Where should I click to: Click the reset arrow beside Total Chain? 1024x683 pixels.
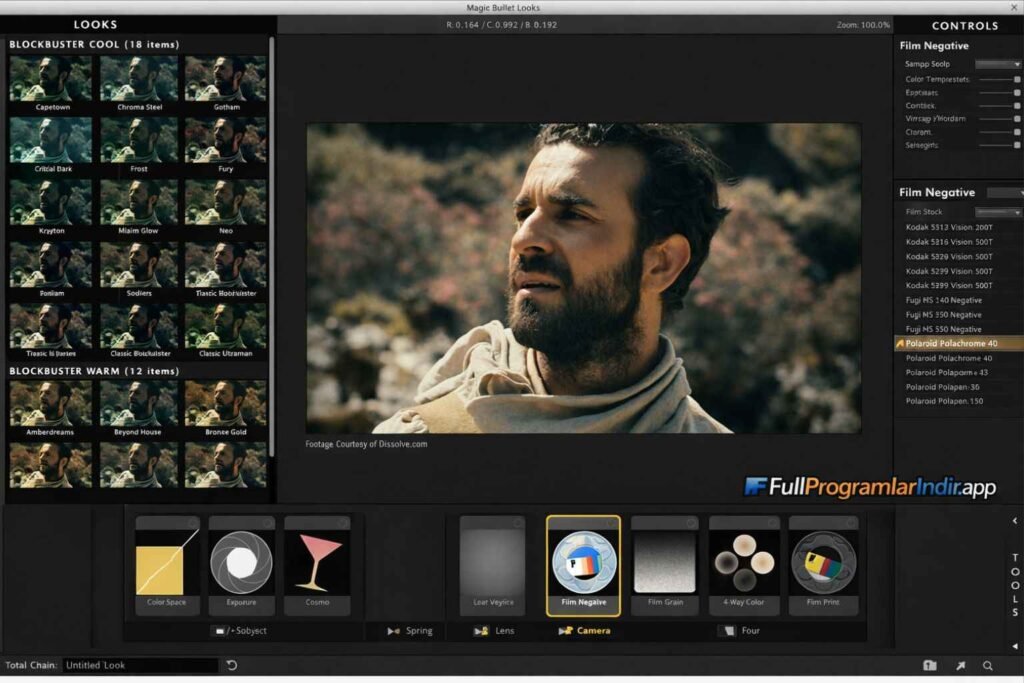click(231, 664)
